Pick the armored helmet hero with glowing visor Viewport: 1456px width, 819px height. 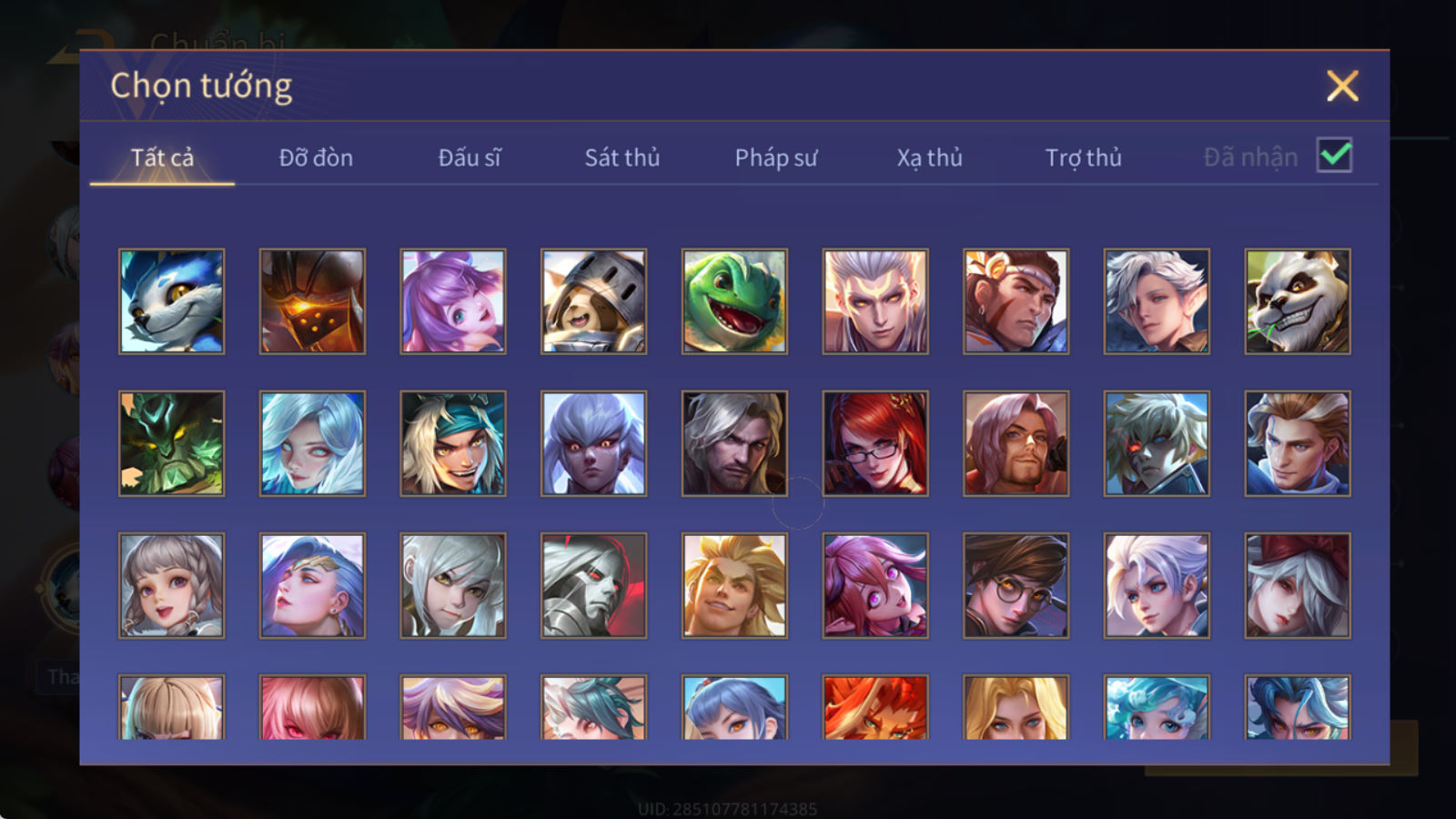pyautogui.click(x=312, y=301)
